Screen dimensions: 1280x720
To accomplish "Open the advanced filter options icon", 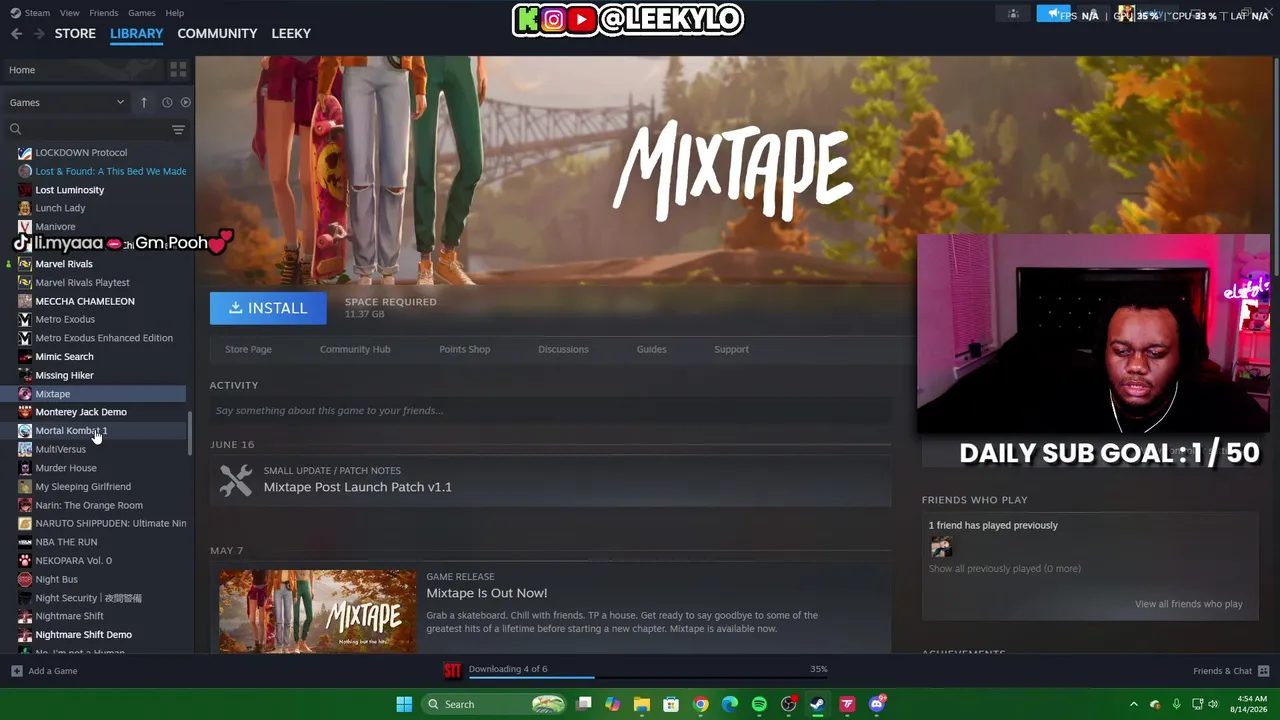I will (x=178, y=129).
